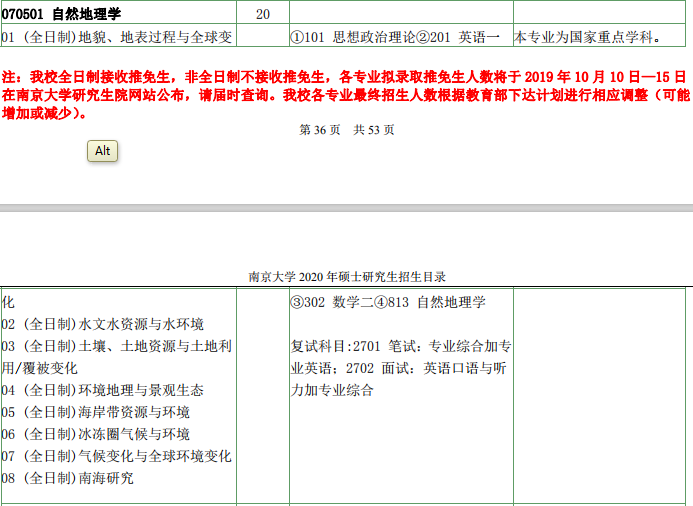Select heading '070501 自然地理学'
Screen dimensions: 693x506
61,14
